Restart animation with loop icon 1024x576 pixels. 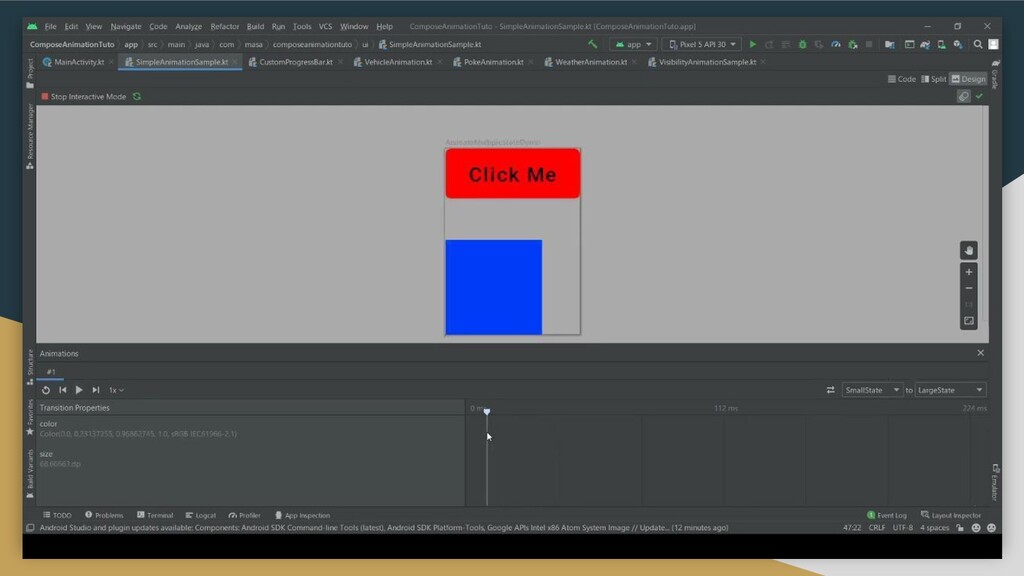tap(46, 390)
